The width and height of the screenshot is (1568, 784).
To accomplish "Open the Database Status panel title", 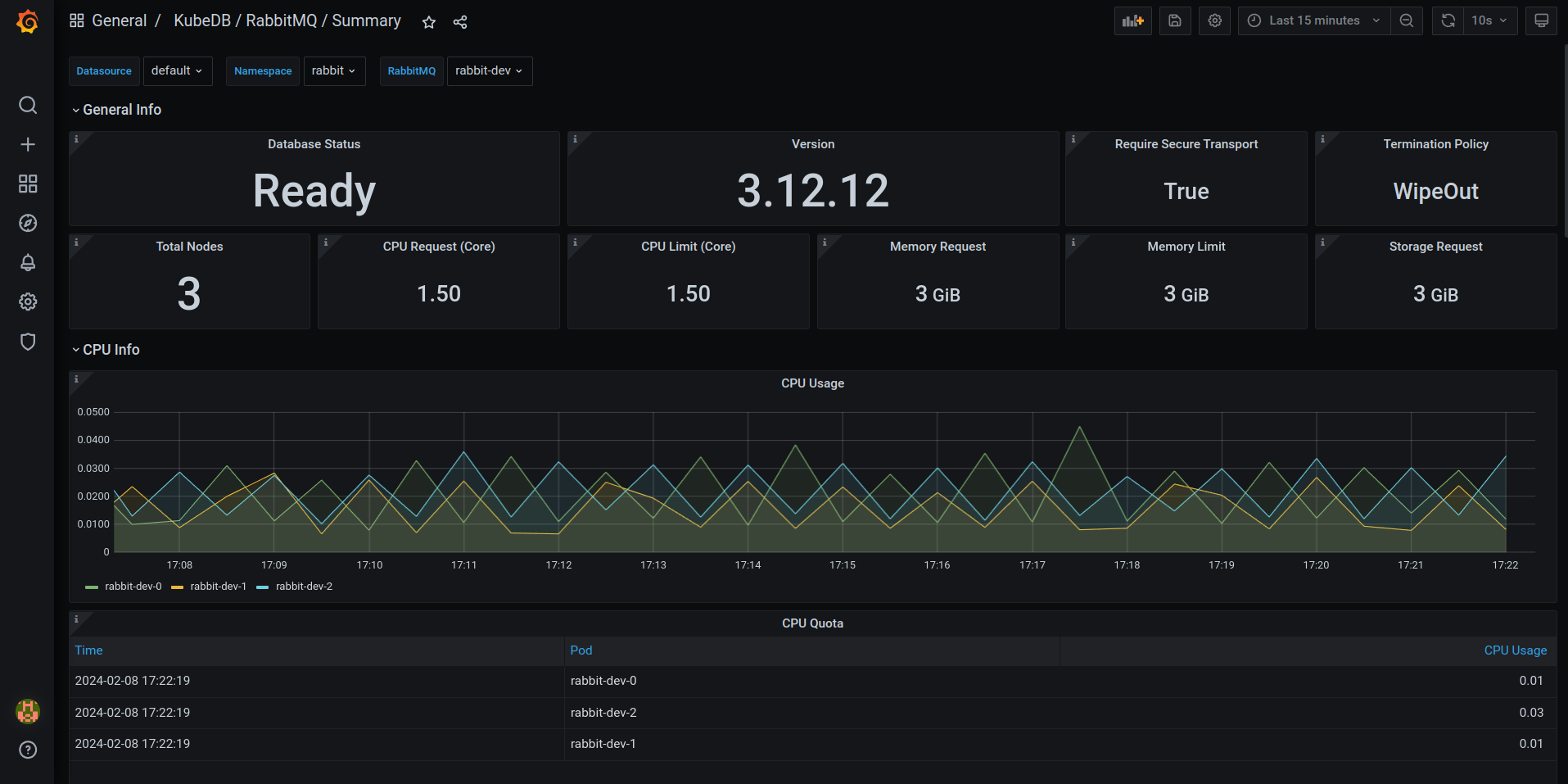I will click(314, 144).
